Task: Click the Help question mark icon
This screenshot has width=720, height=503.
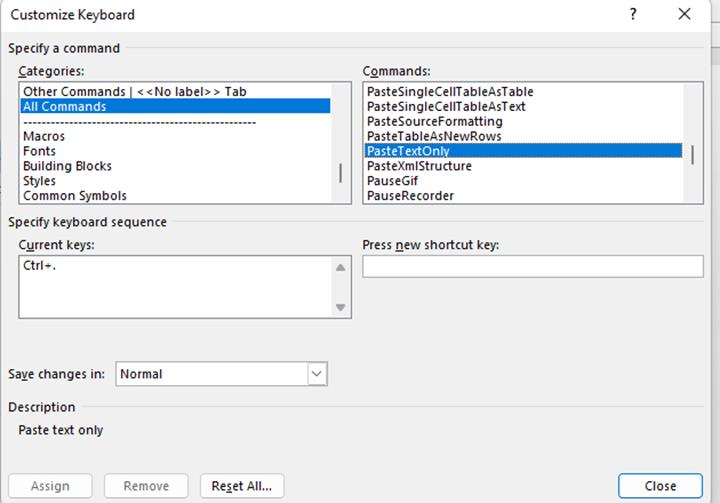Action: (633, 15)
